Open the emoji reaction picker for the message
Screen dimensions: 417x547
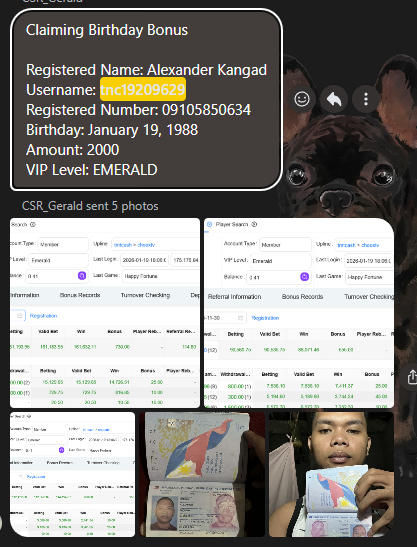(x=302, y=99)
